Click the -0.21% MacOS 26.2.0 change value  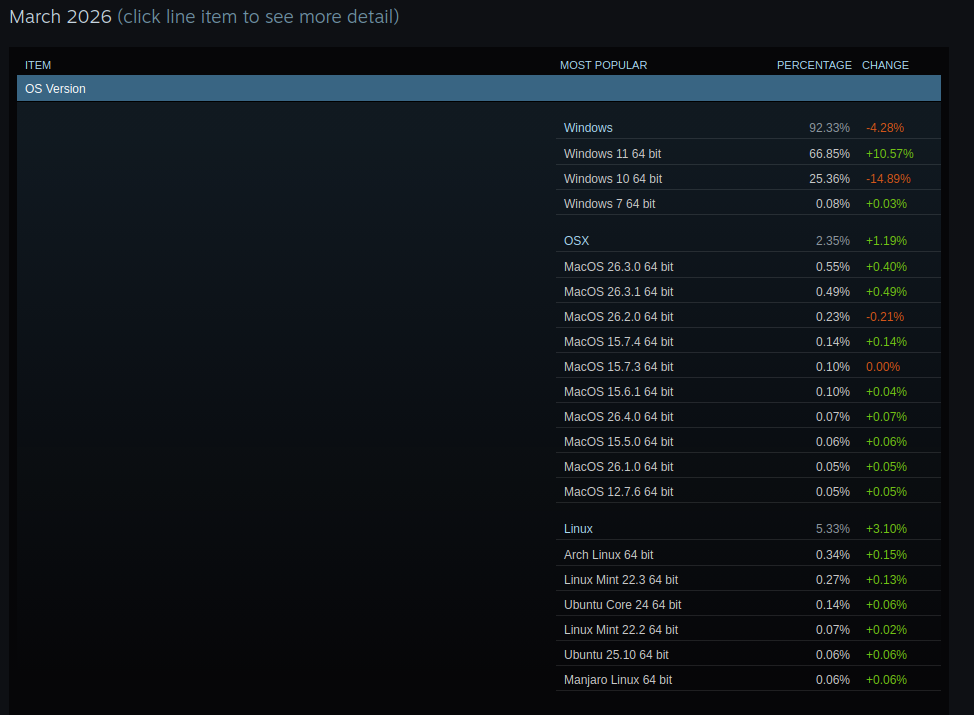885,316
